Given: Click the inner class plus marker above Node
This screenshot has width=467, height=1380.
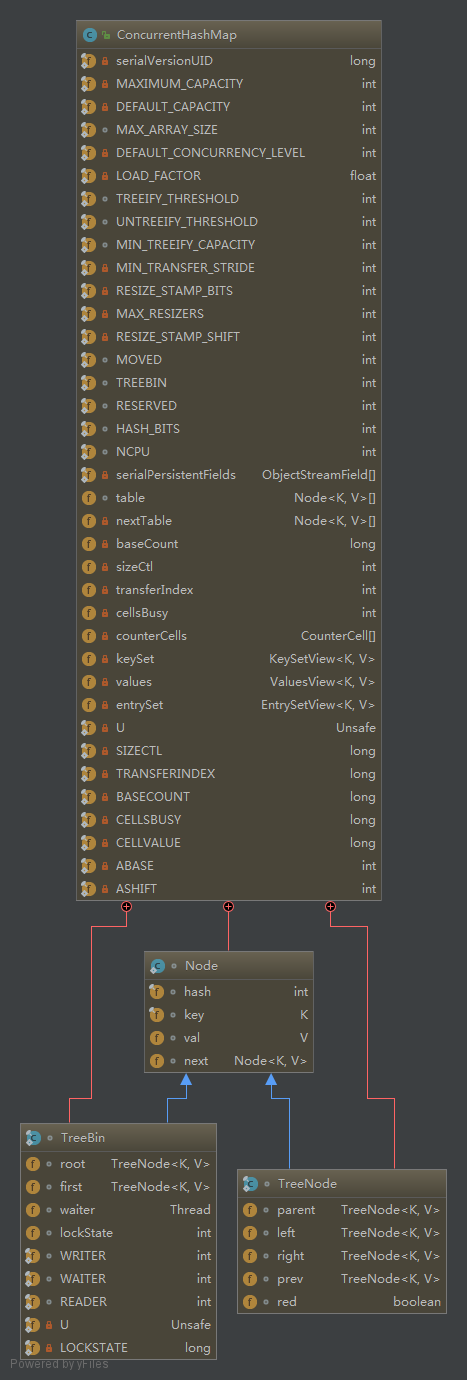Looking at the screenshot, I should 228,906.
